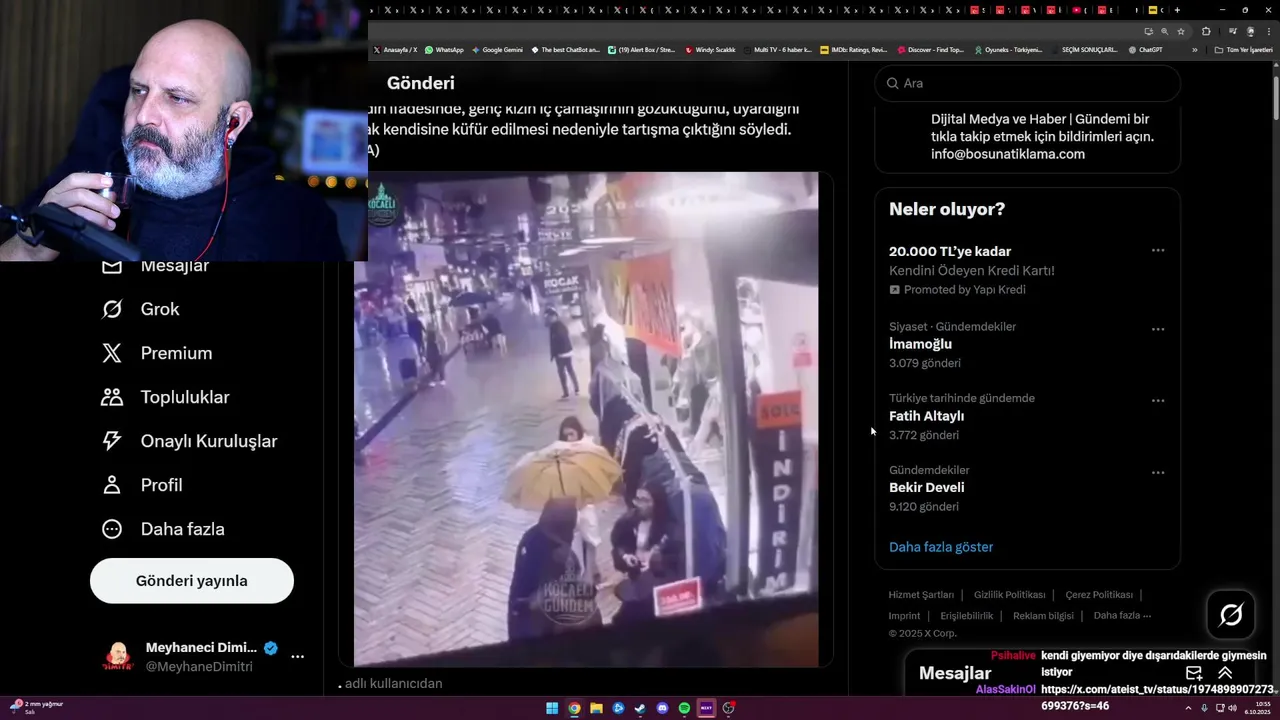Open Çerez Politikası footer link
This screenshot has width=1280, height=720.
click(x=1099, y=595)
